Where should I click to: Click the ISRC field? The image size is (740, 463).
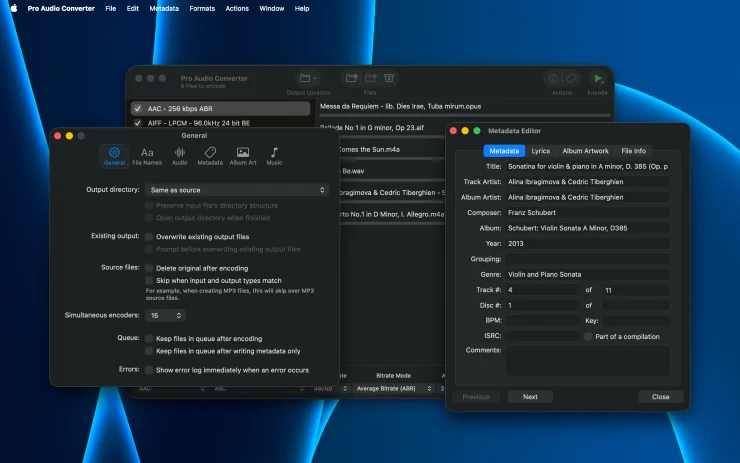543,336
